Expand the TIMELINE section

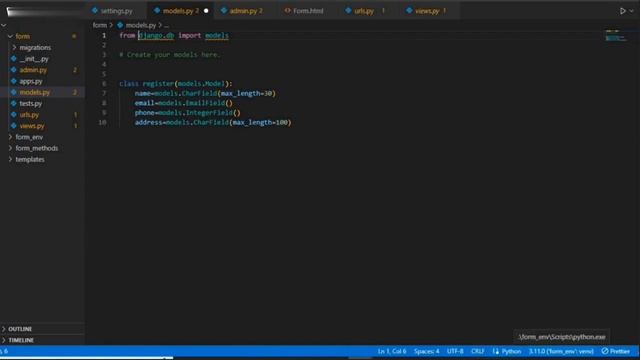(x=21, y=340)
